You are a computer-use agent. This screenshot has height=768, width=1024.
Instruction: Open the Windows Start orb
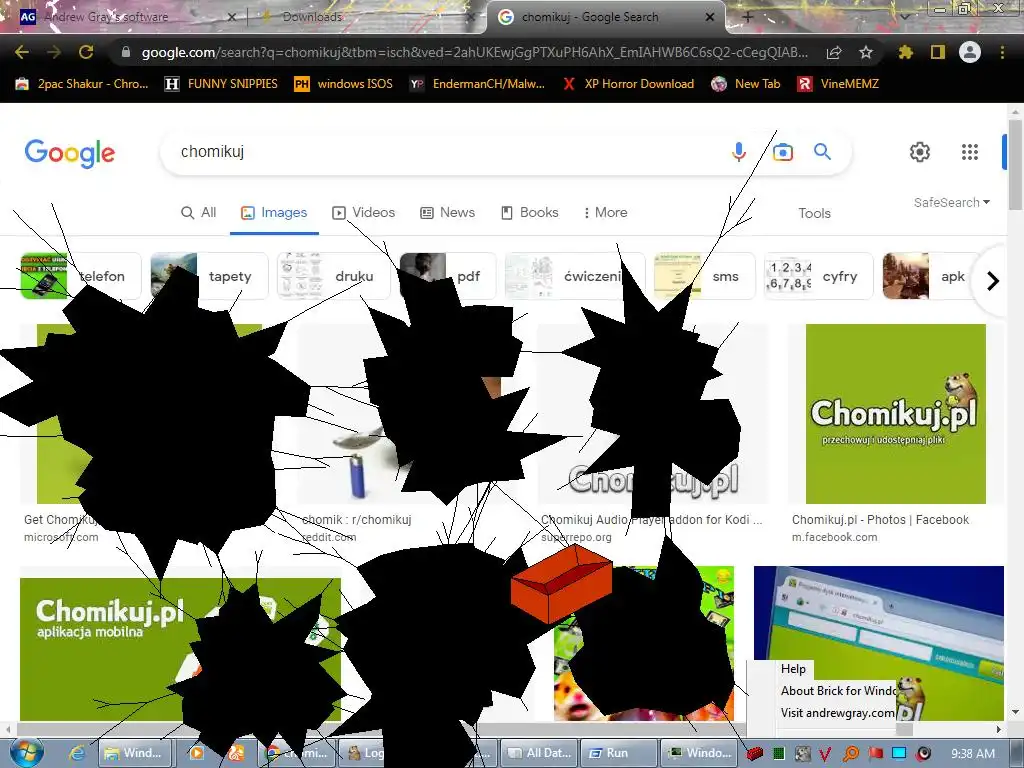(27, 752)
